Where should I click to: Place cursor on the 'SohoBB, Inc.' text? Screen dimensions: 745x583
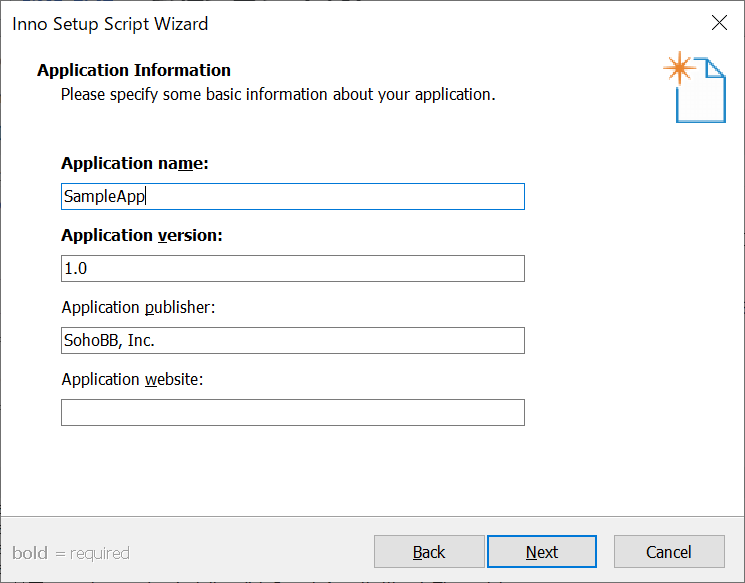click(109, 341)
